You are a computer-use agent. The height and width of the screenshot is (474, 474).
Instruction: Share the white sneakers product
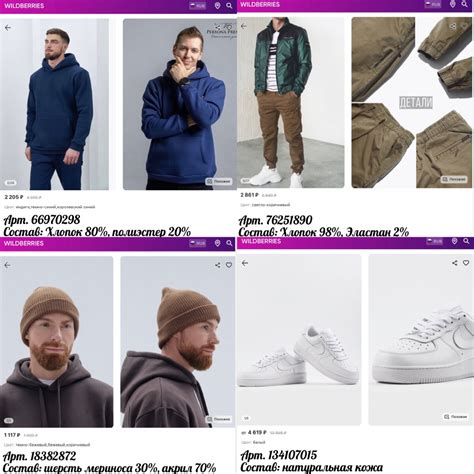click(455, 263)
